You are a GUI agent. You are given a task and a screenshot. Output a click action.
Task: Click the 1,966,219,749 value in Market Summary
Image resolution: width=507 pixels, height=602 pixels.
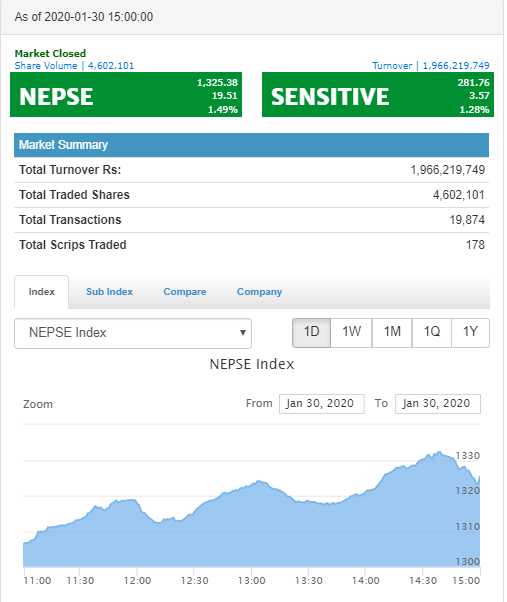coord(448,170)
